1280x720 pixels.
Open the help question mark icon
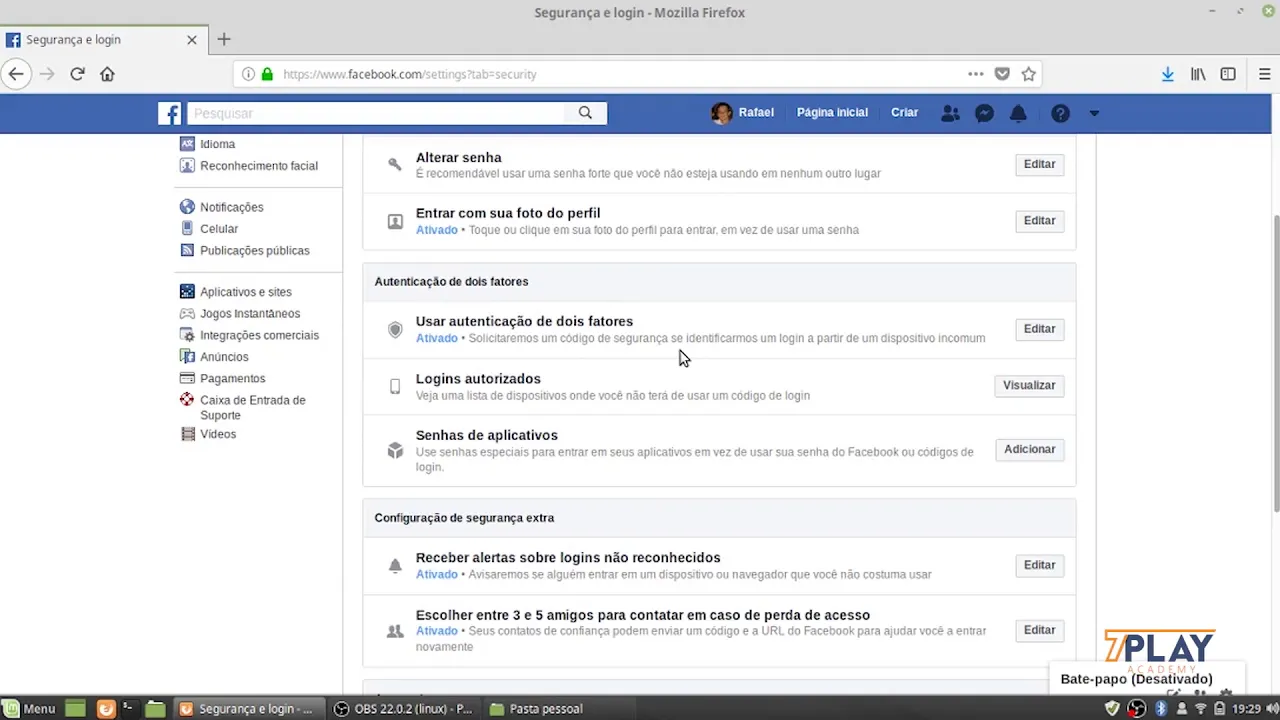1060,113
